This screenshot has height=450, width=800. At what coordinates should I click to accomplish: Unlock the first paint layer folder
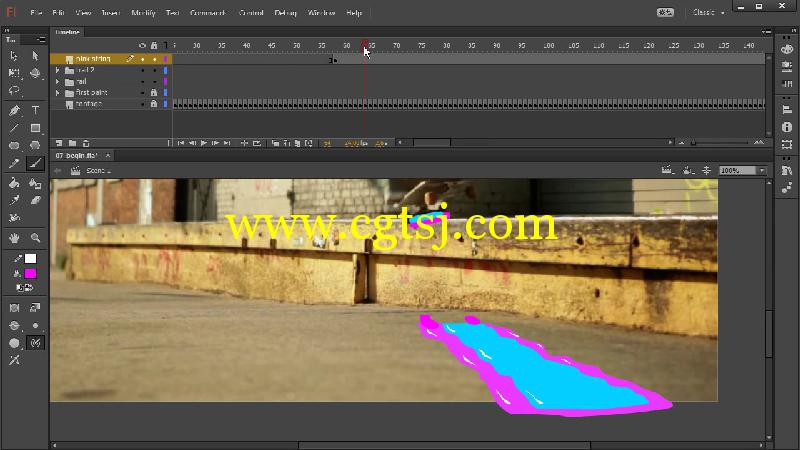pos(154,93)
